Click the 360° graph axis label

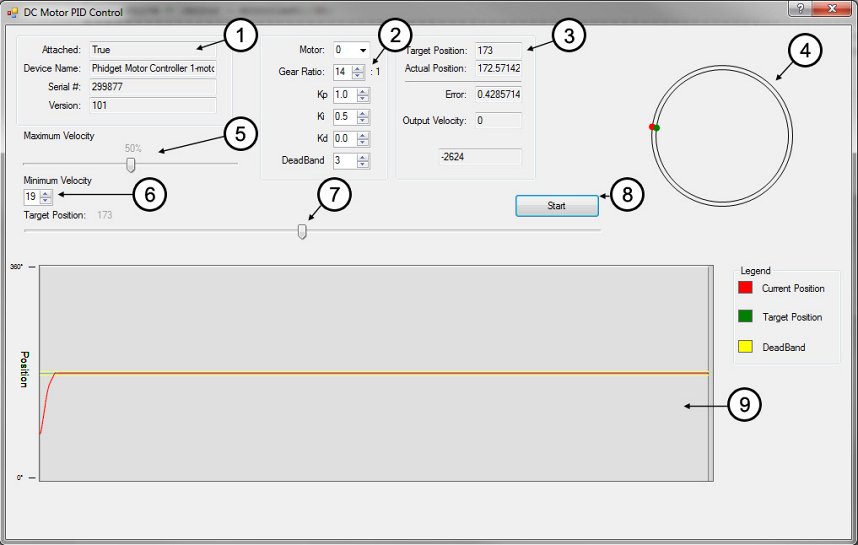[x=16, y=266]
